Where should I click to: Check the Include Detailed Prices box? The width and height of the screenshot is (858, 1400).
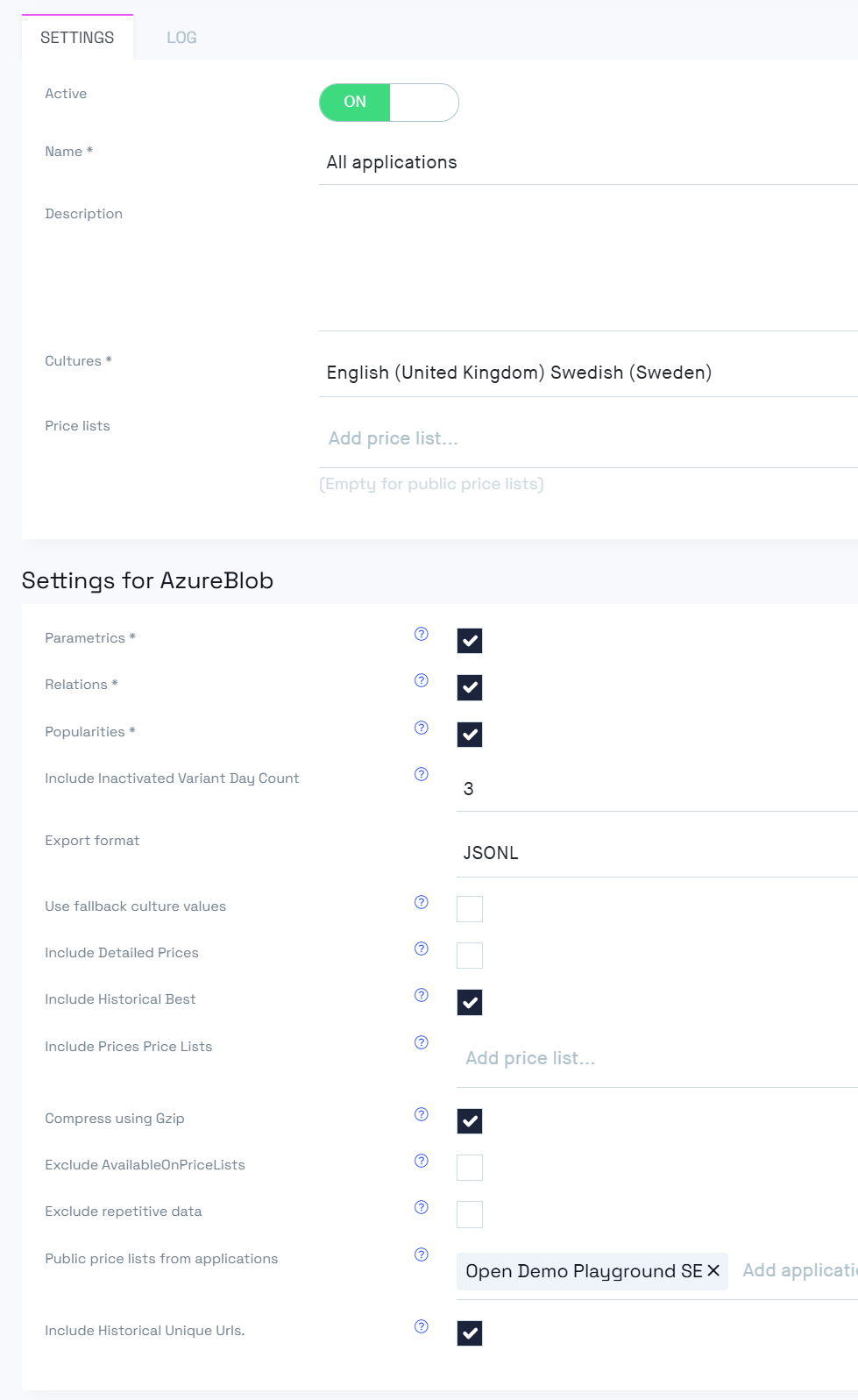[470, 956]
